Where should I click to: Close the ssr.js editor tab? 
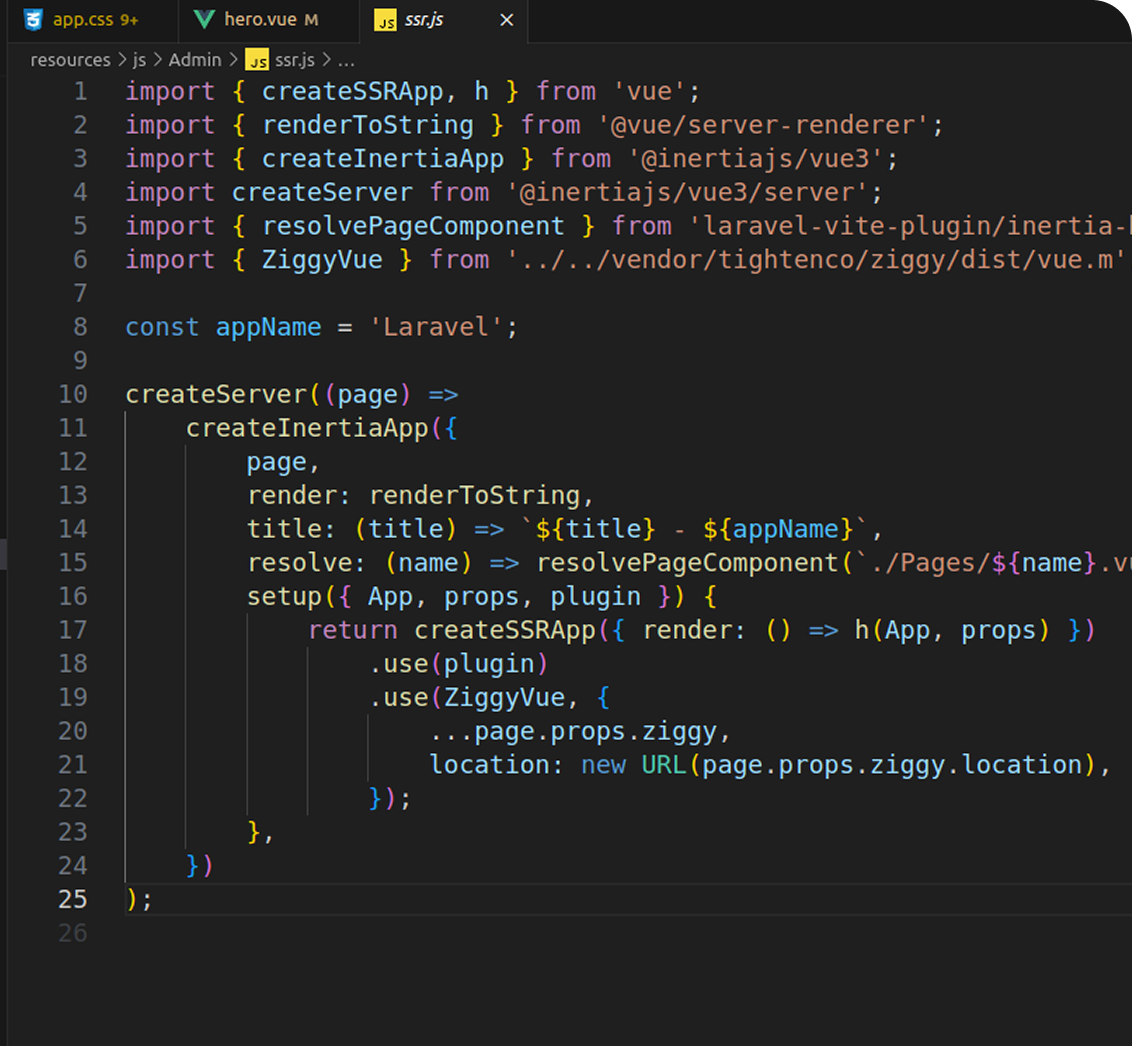coord(506,20)
